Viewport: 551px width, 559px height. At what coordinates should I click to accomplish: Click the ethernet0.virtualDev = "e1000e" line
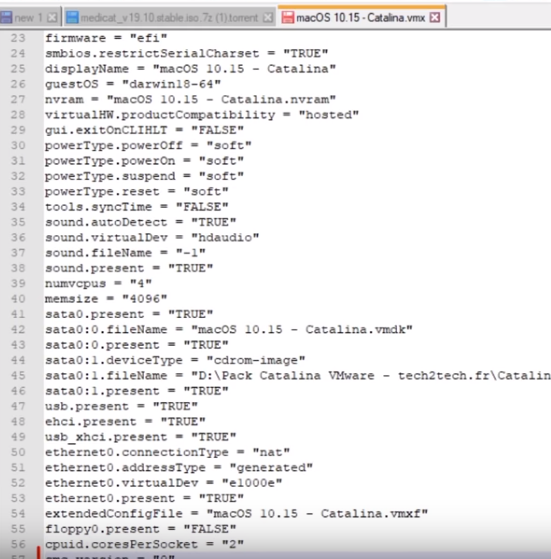[164, 482]
